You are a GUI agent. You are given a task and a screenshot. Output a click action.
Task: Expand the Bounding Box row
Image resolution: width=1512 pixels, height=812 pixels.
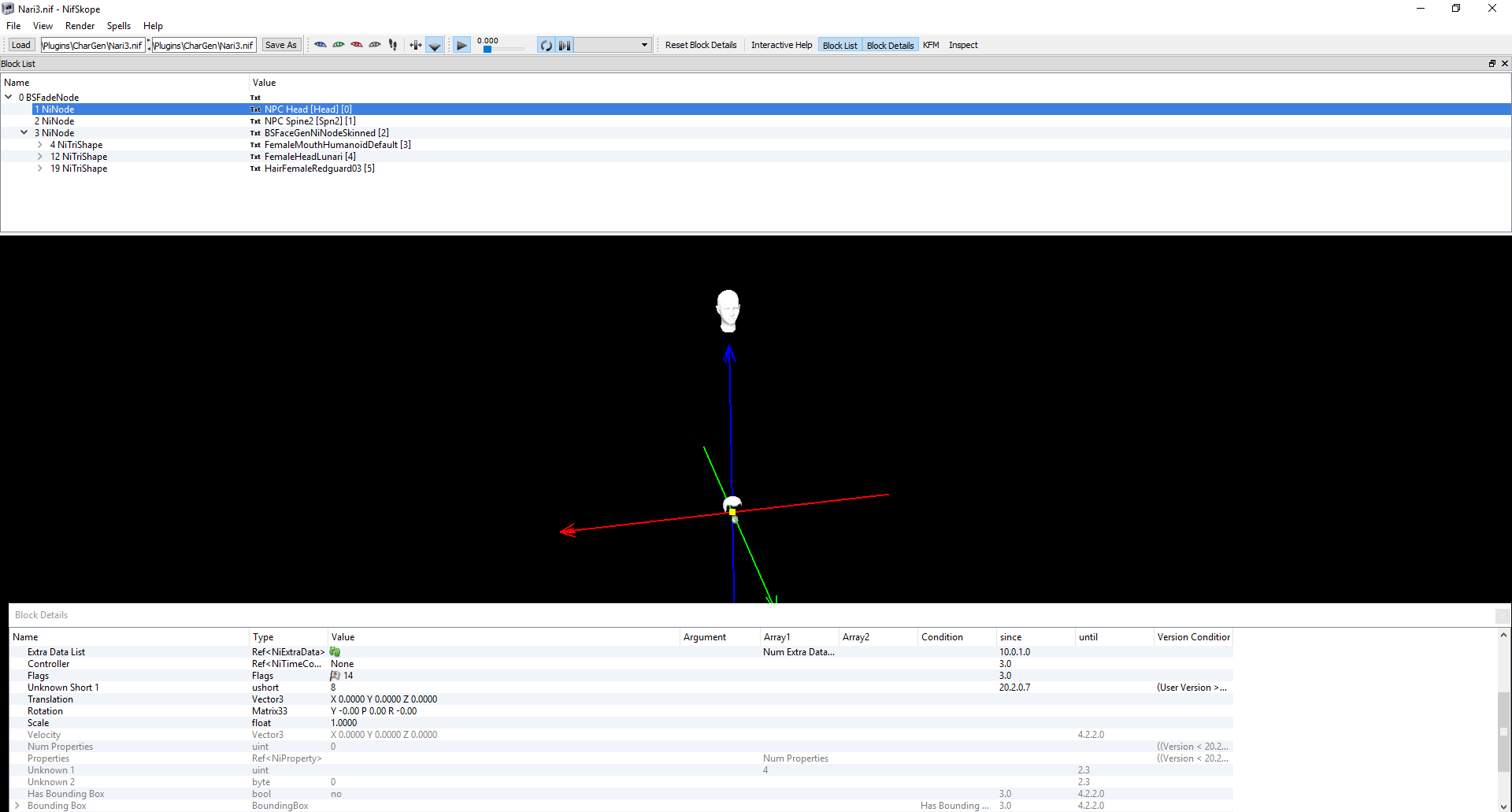pyautogui.click(x=17, y=805)
